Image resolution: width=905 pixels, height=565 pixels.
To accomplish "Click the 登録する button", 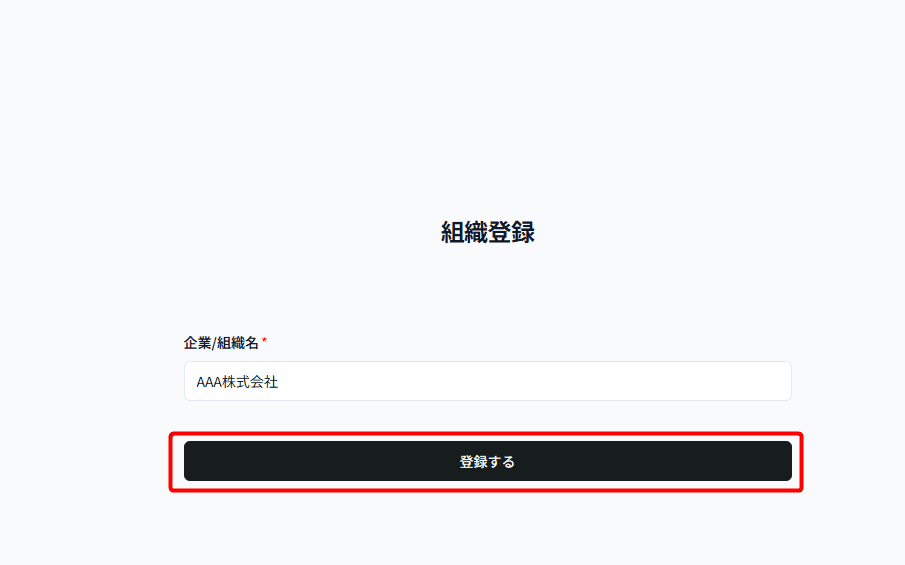I will (488, 461).
